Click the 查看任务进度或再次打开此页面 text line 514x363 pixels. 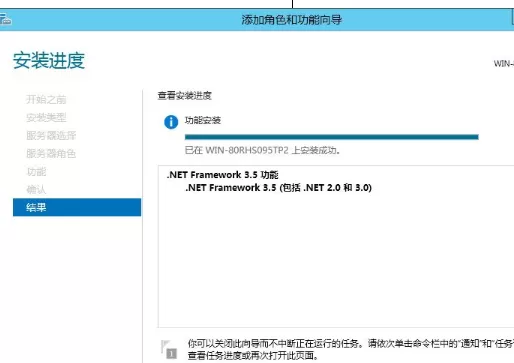(x=253, y=356)
